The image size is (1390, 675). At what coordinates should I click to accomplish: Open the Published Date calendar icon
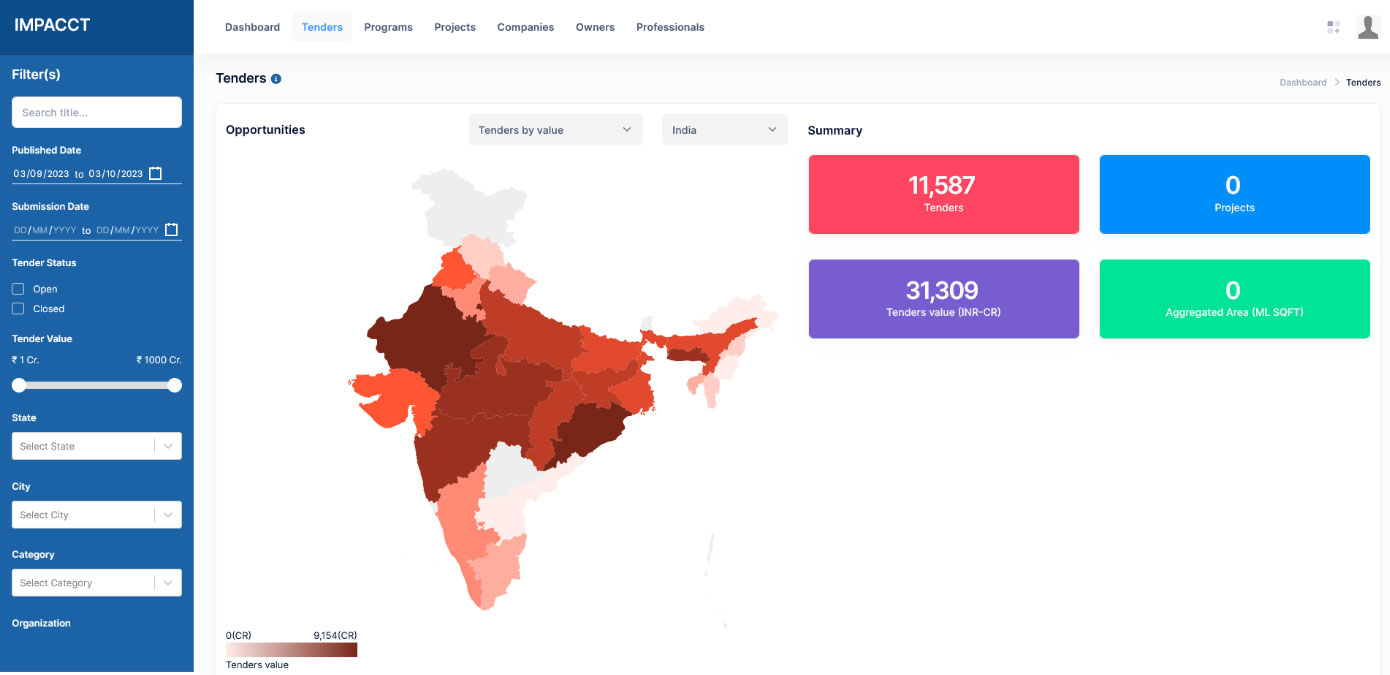tap(156, 173)
